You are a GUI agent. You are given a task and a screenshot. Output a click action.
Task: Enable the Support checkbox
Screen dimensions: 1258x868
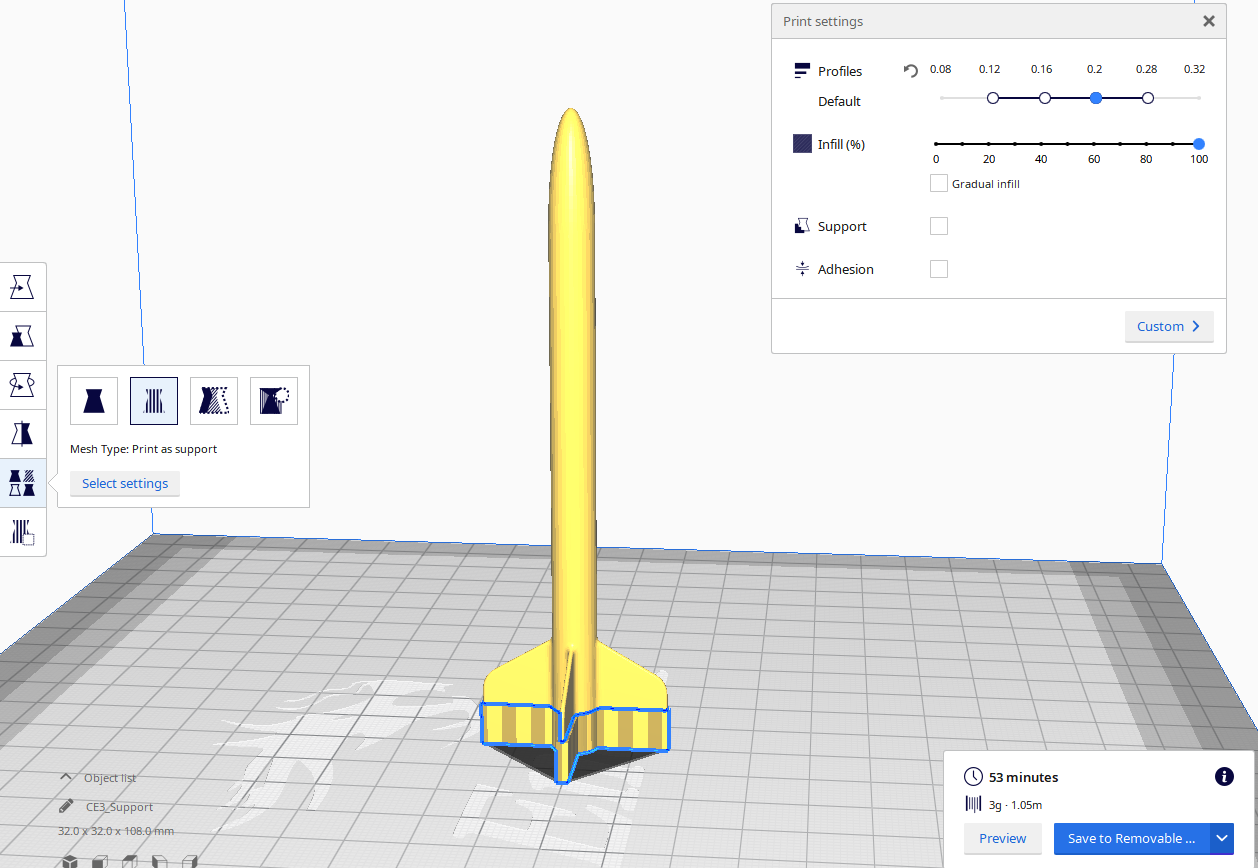point(938,225)
